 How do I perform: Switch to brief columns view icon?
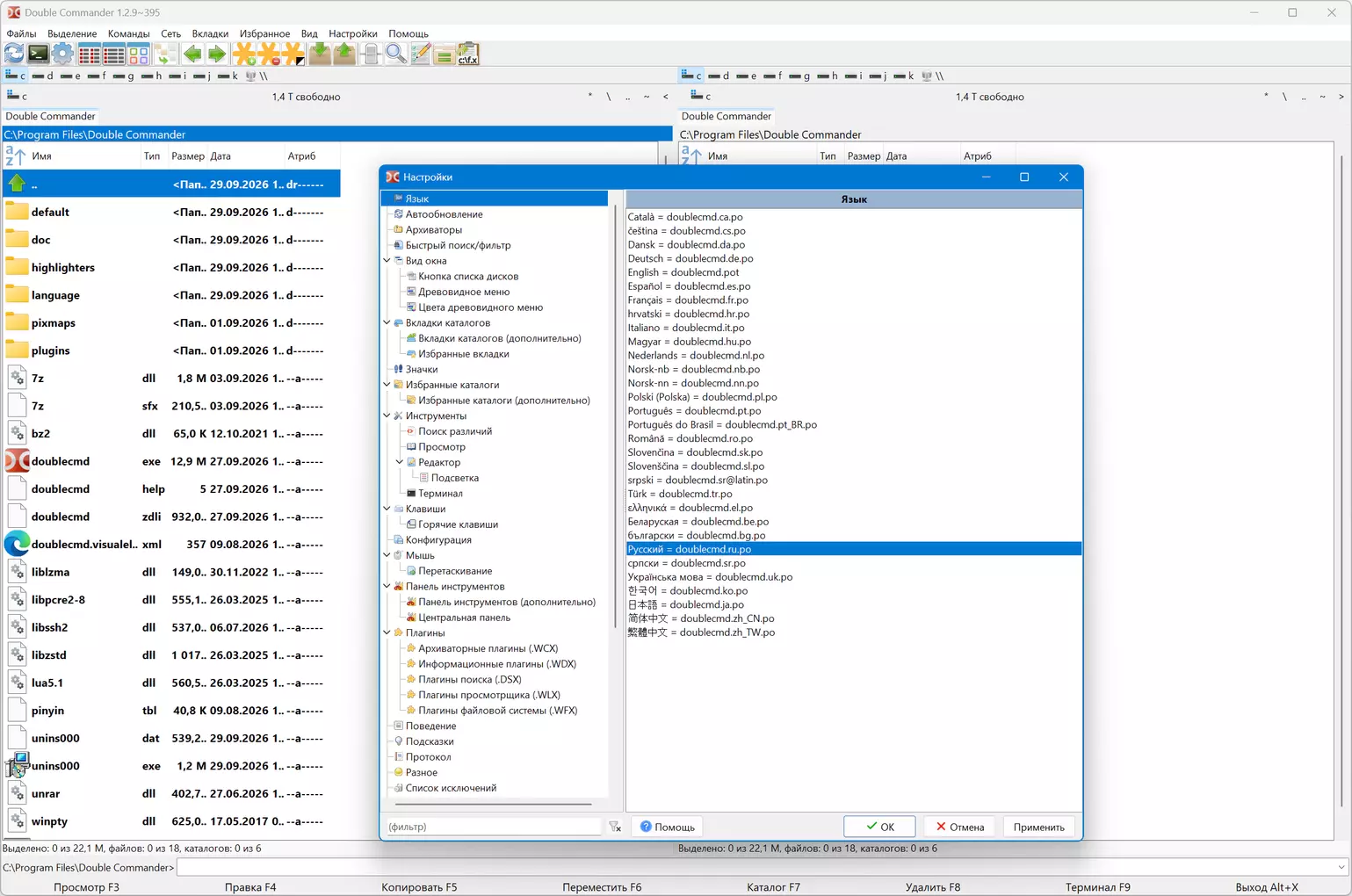pyautogui.click(x=90, y=54)
